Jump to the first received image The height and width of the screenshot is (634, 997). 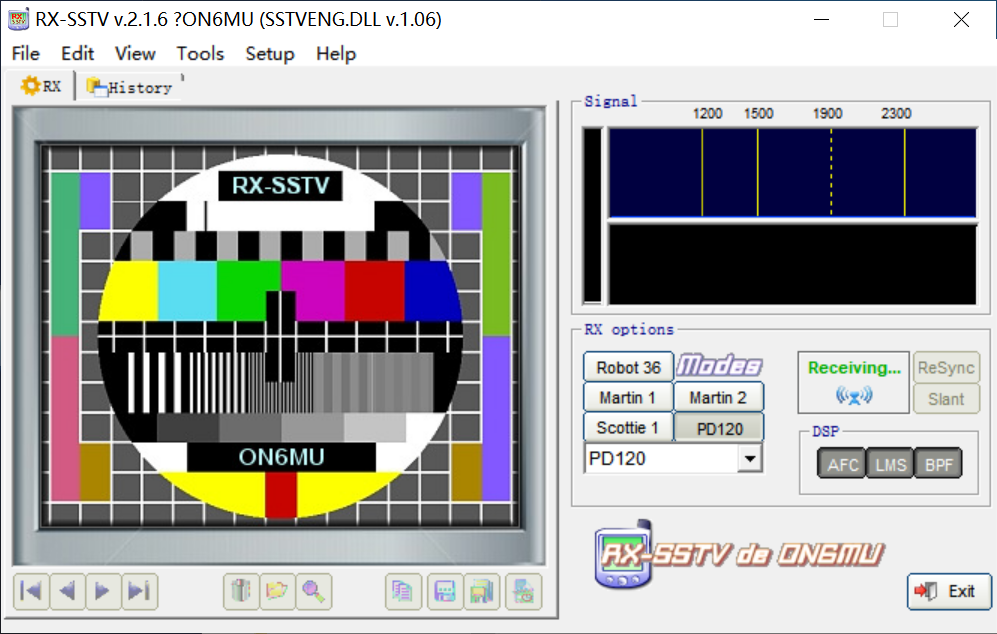[31, 591]
